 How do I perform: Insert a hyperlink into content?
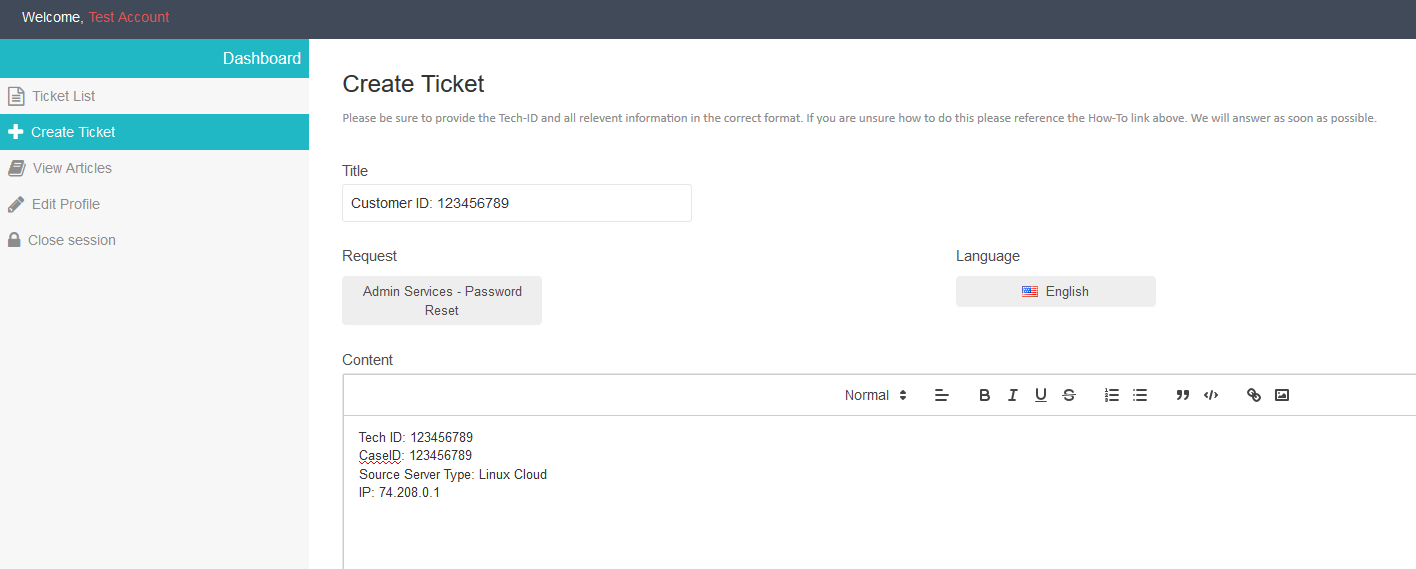[x=1253, y=395]
